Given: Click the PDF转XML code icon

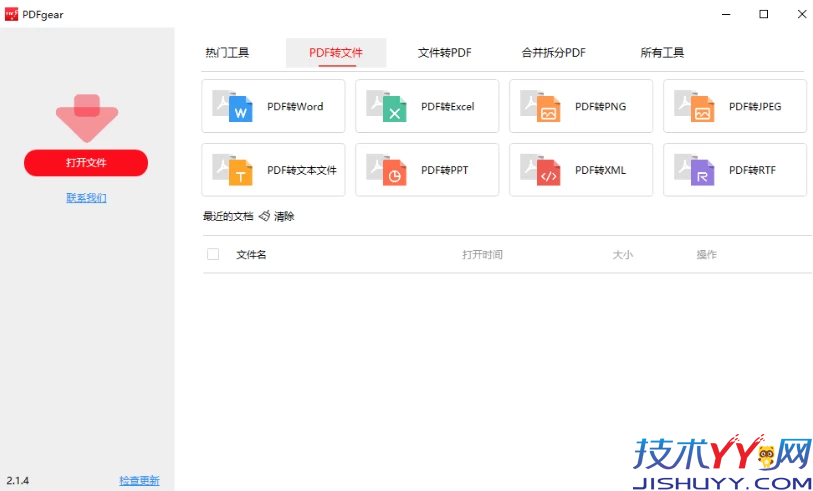Looking at the screenshot, I should (x=540, y=170).
